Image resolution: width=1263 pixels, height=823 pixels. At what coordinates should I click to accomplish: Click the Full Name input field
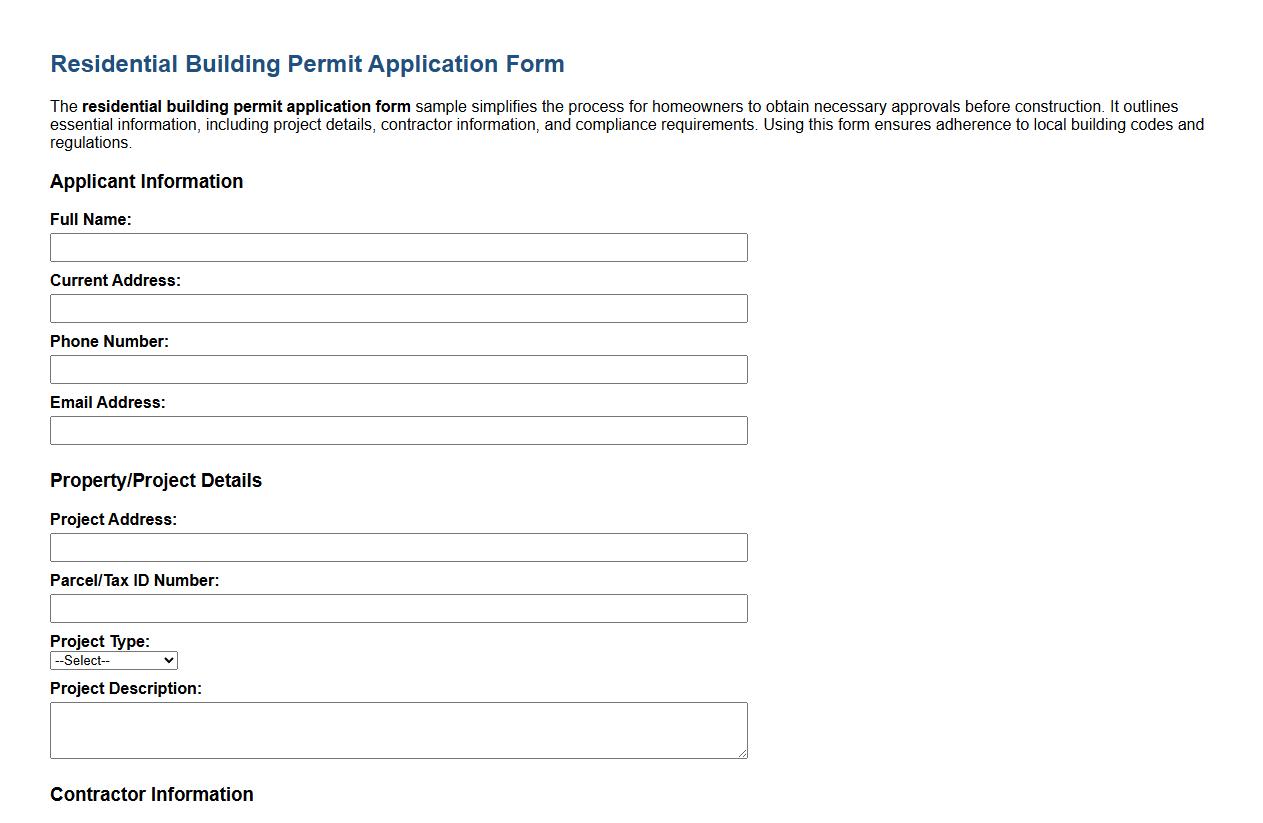pos(398,247)
